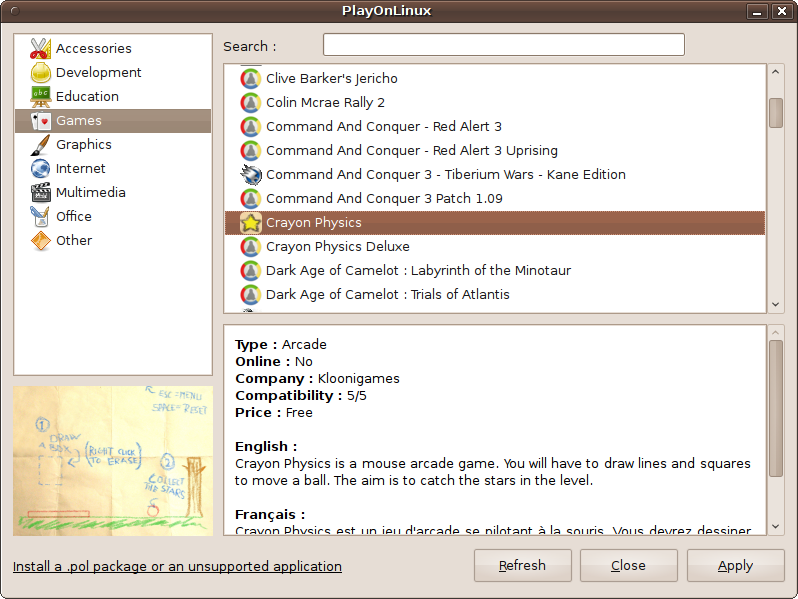Click the games list scroll up arrow
This screenshot has height=599, width=798.
click(776, 72)
